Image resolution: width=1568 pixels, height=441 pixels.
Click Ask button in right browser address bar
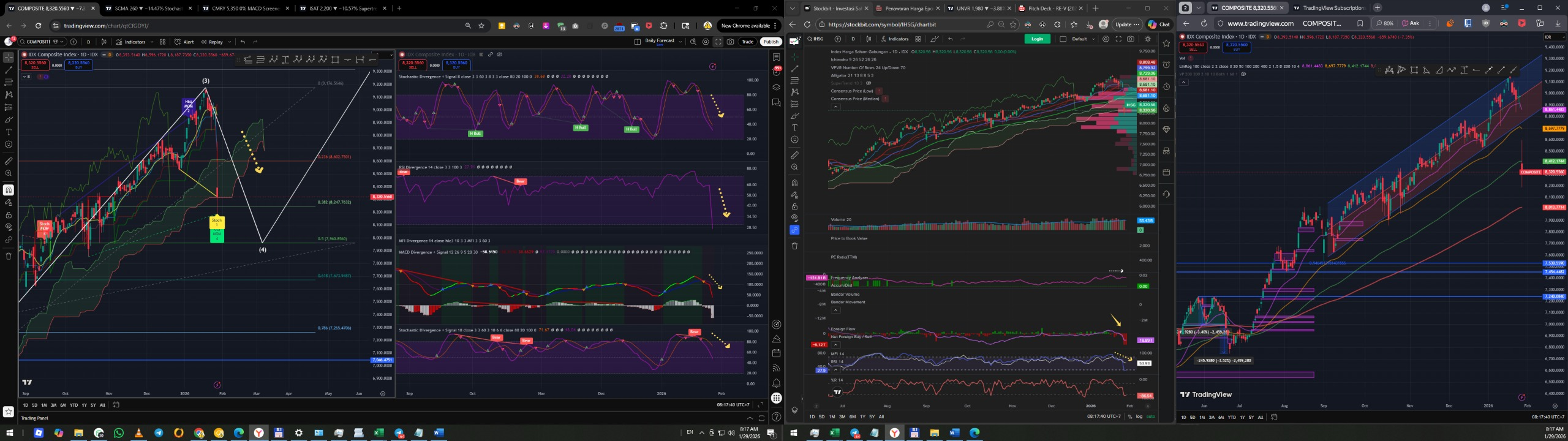pyautogui.click(x=1411, y=23)
